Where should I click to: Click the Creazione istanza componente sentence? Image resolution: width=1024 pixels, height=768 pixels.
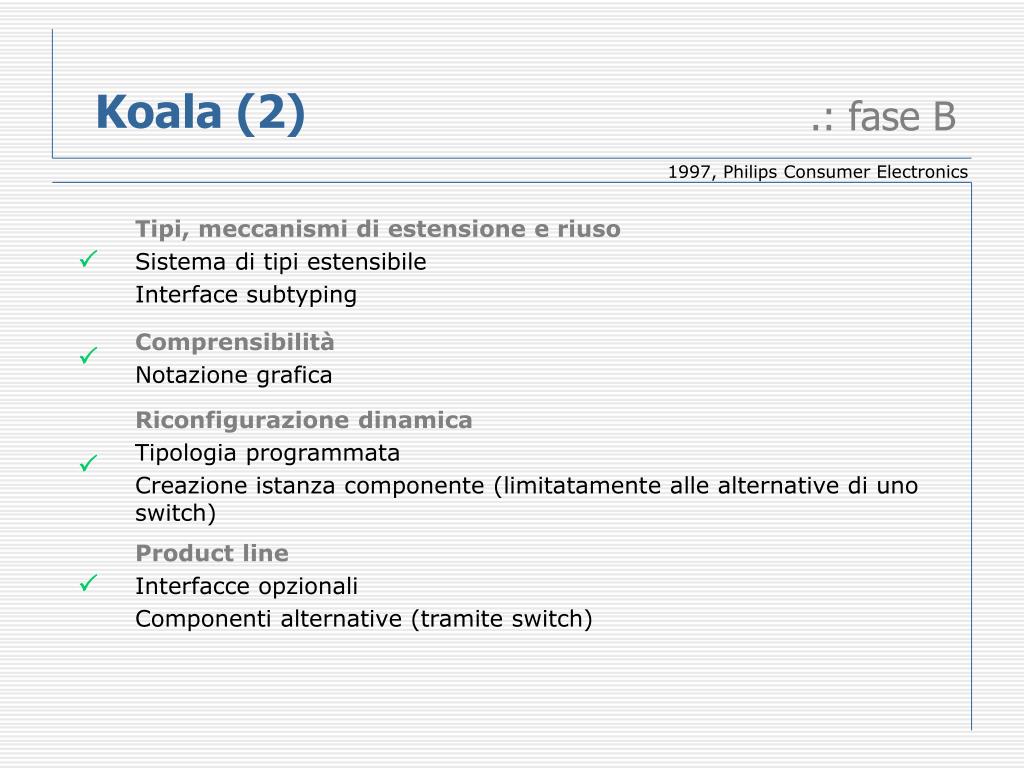[x=526, y=499]
